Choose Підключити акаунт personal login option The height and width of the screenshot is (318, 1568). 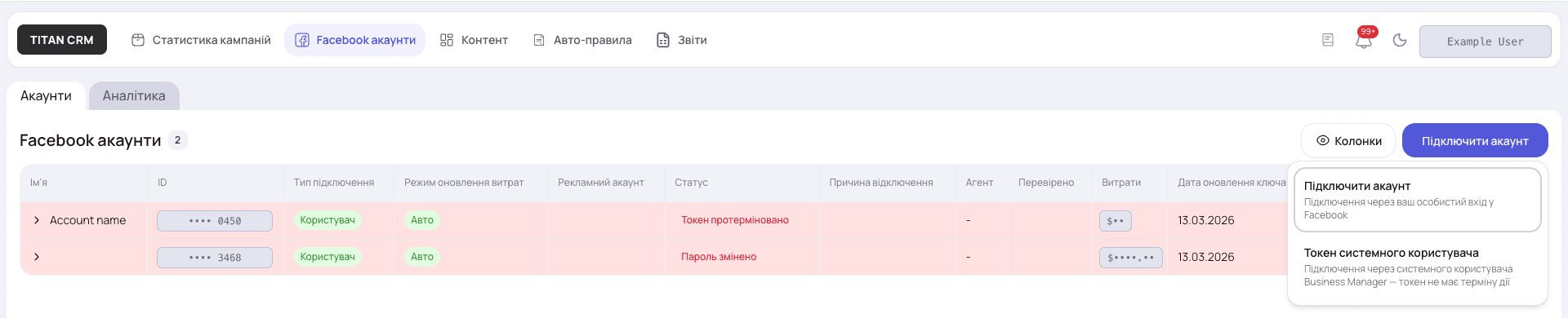click(1418, 200)
